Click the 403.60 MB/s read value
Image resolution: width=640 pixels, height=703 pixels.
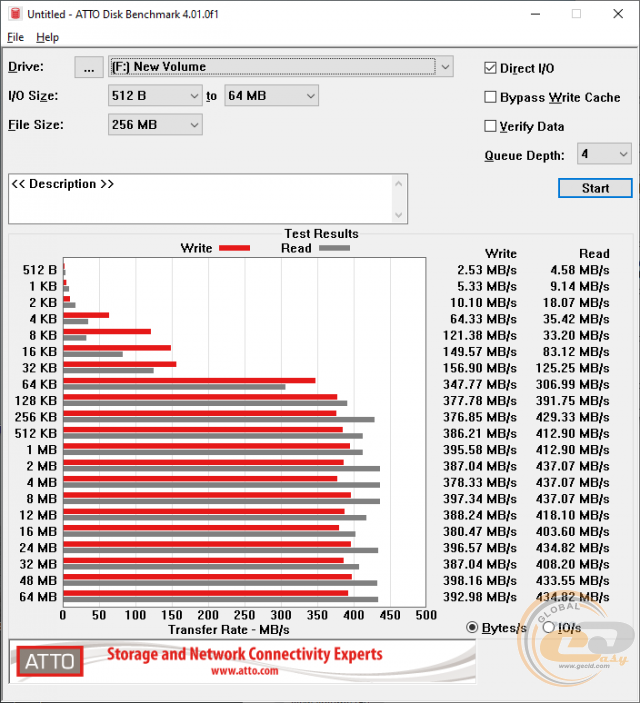click(572, 532)
